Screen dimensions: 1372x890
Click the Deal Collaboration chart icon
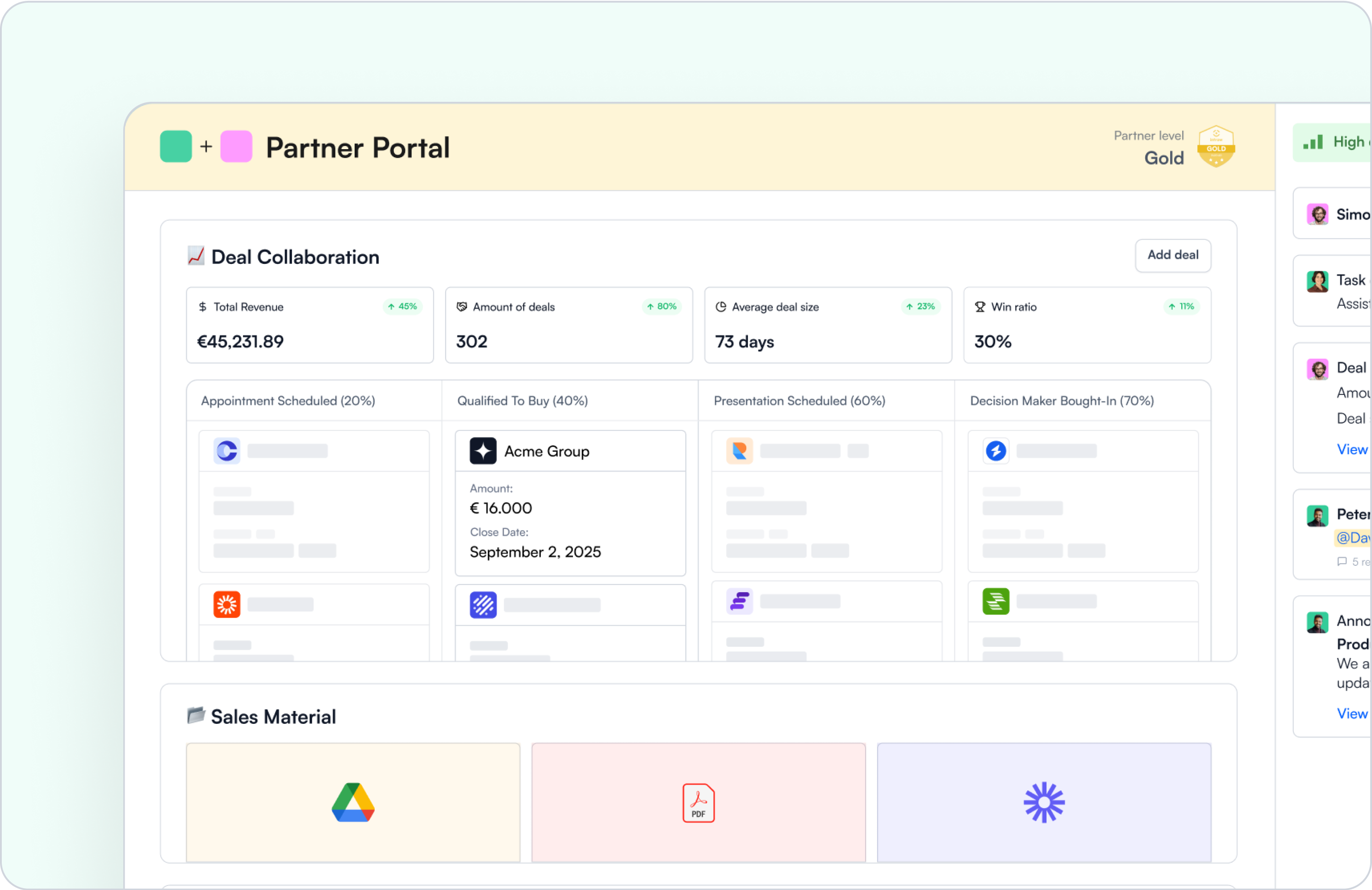coord(196,256)
